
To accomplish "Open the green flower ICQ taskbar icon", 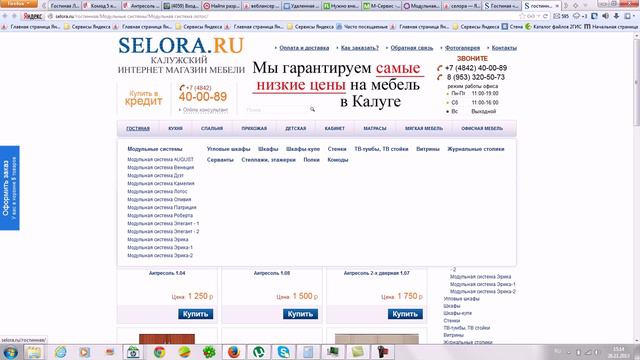I will click(209, 352).
